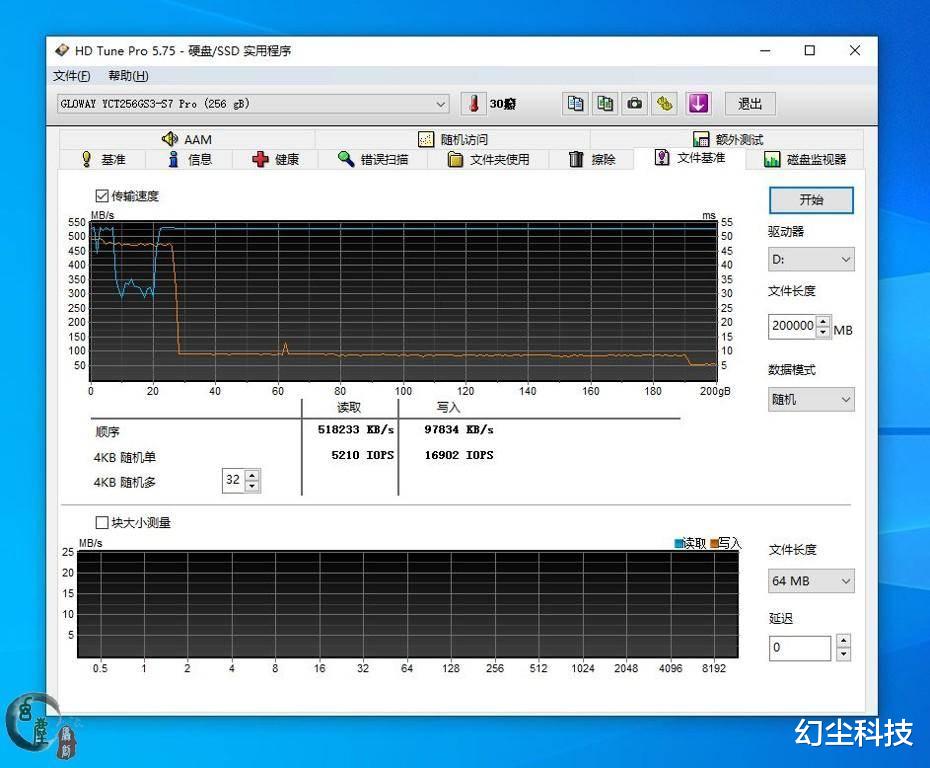Viewport: 930px width, 768px height.
Task: Open the 文件(F) menu
Action: [x=71, y=76]
